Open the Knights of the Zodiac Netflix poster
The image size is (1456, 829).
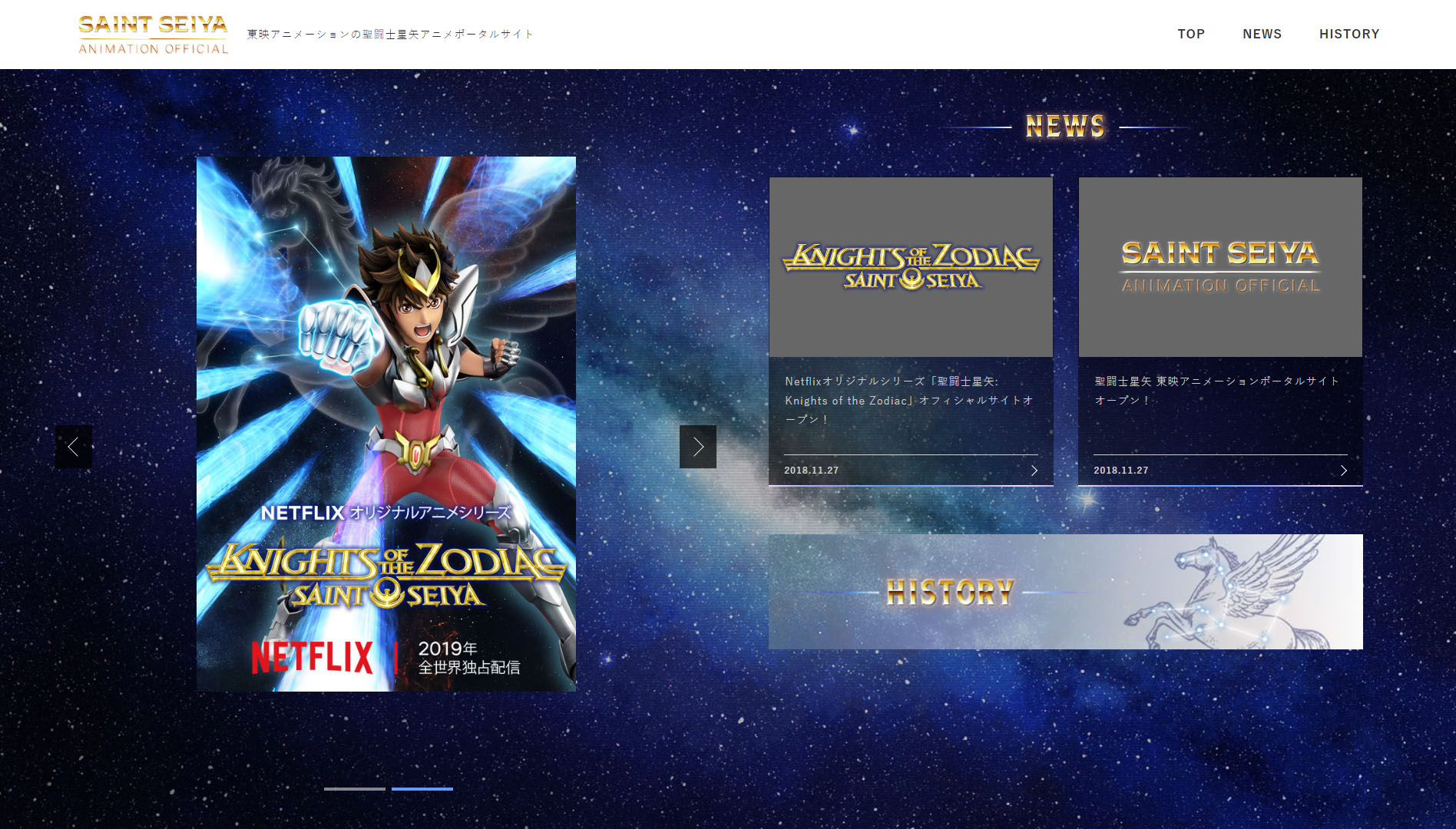coord(386,424)
